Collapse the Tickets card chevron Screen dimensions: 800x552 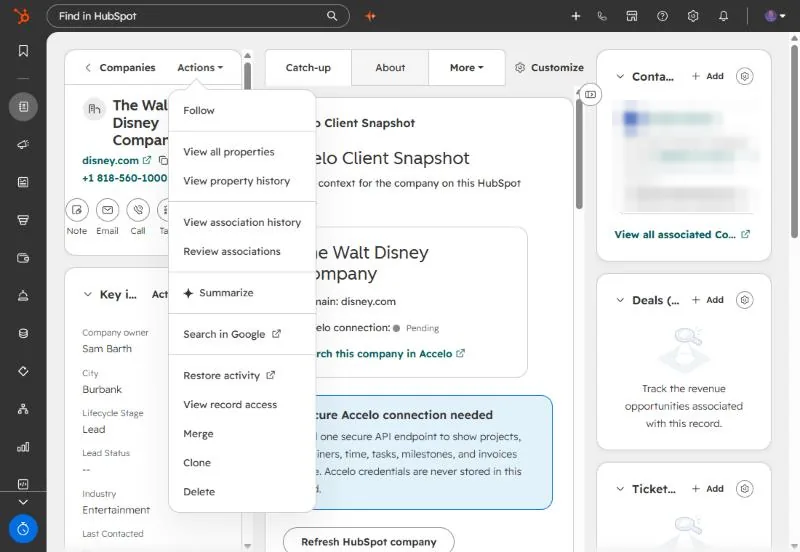click(x=620, y=489)
